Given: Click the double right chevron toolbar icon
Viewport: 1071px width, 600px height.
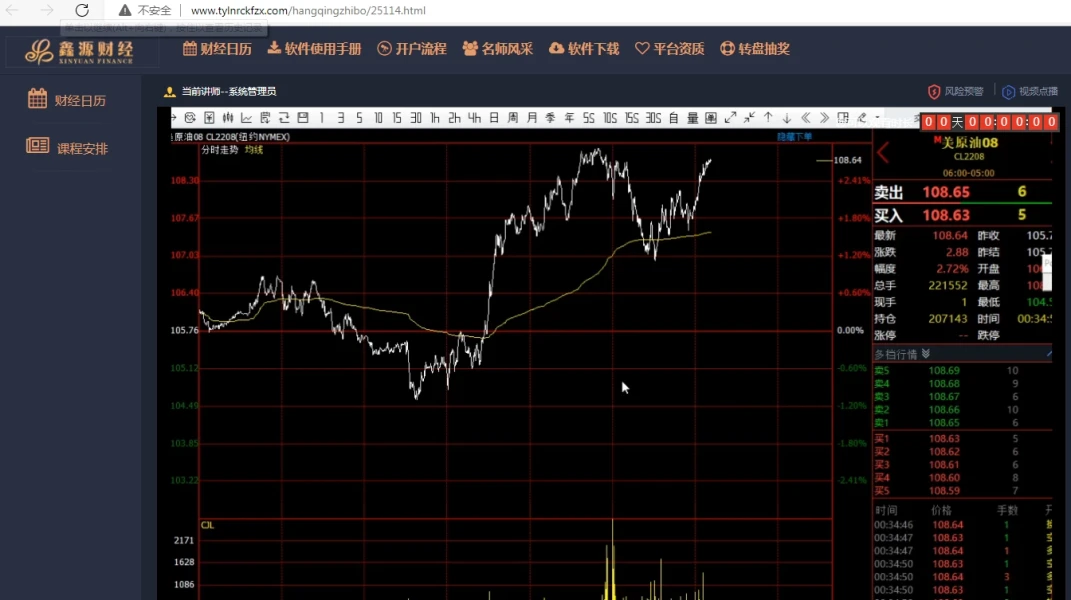Looking at the screenshot, I should (x=824, y=118).
